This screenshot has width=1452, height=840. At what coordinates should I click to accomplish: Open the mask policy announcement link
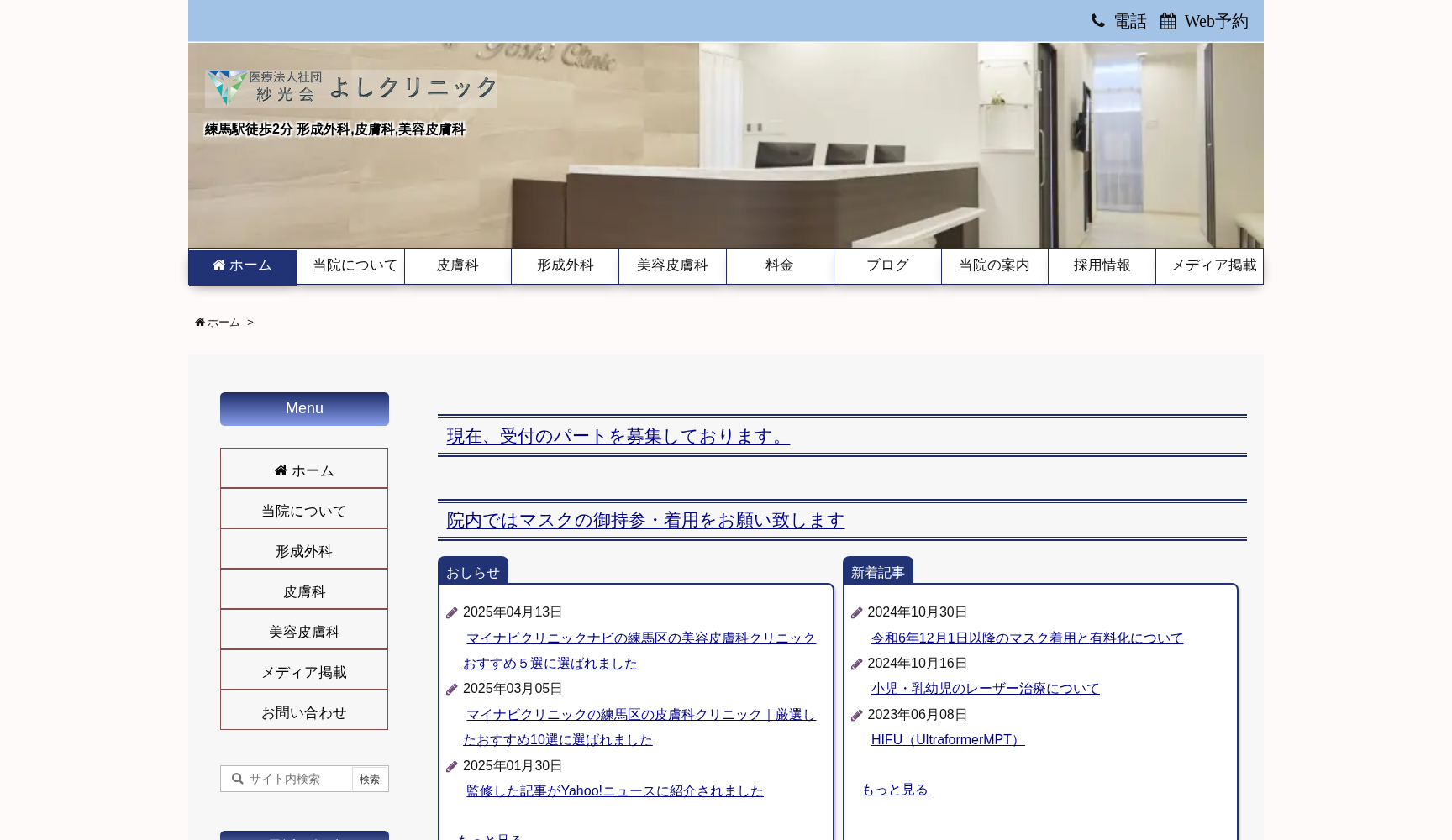pyautogui.click(x=644, y=520)
